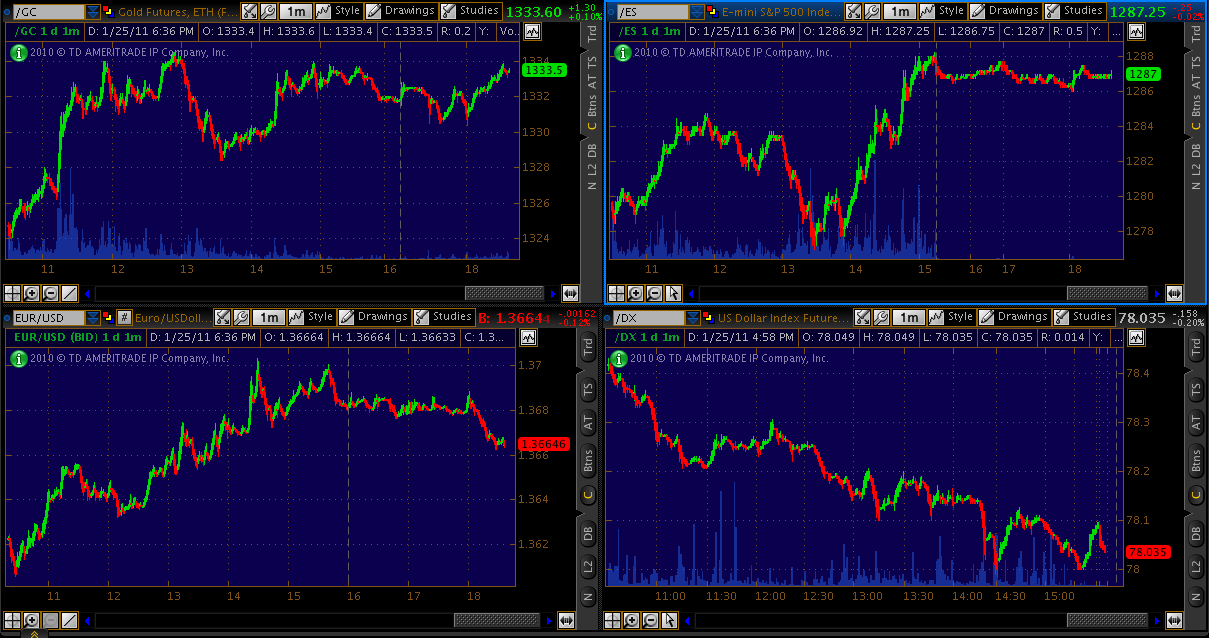Click the /ES chart horizontal scrollbar thumb

(x=1107, y=293)
